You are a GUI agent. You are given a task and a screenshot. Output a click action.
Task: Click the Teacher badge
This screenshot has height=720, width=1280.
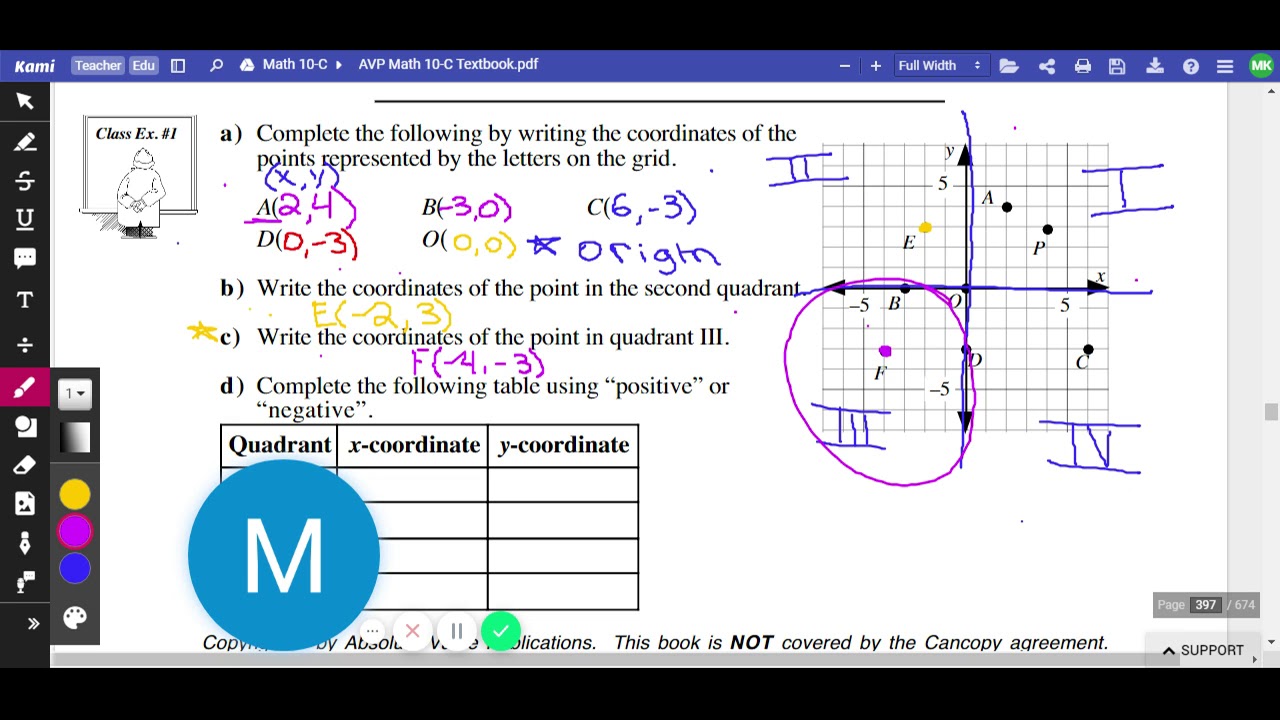[98, 66]
